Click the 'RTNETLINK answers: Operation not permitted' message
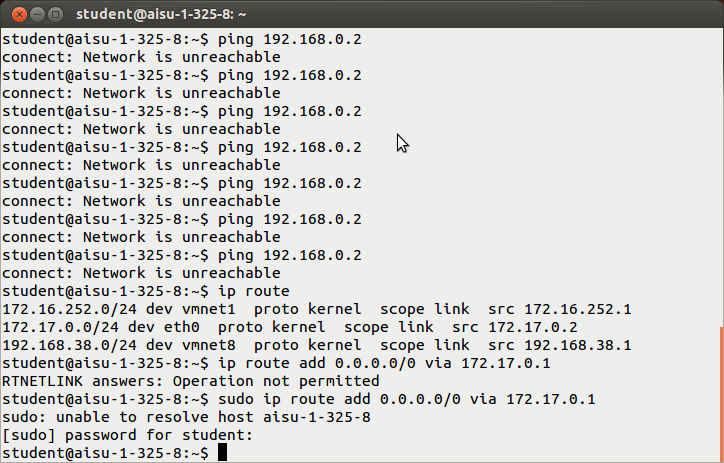 [x=191, y=381]
